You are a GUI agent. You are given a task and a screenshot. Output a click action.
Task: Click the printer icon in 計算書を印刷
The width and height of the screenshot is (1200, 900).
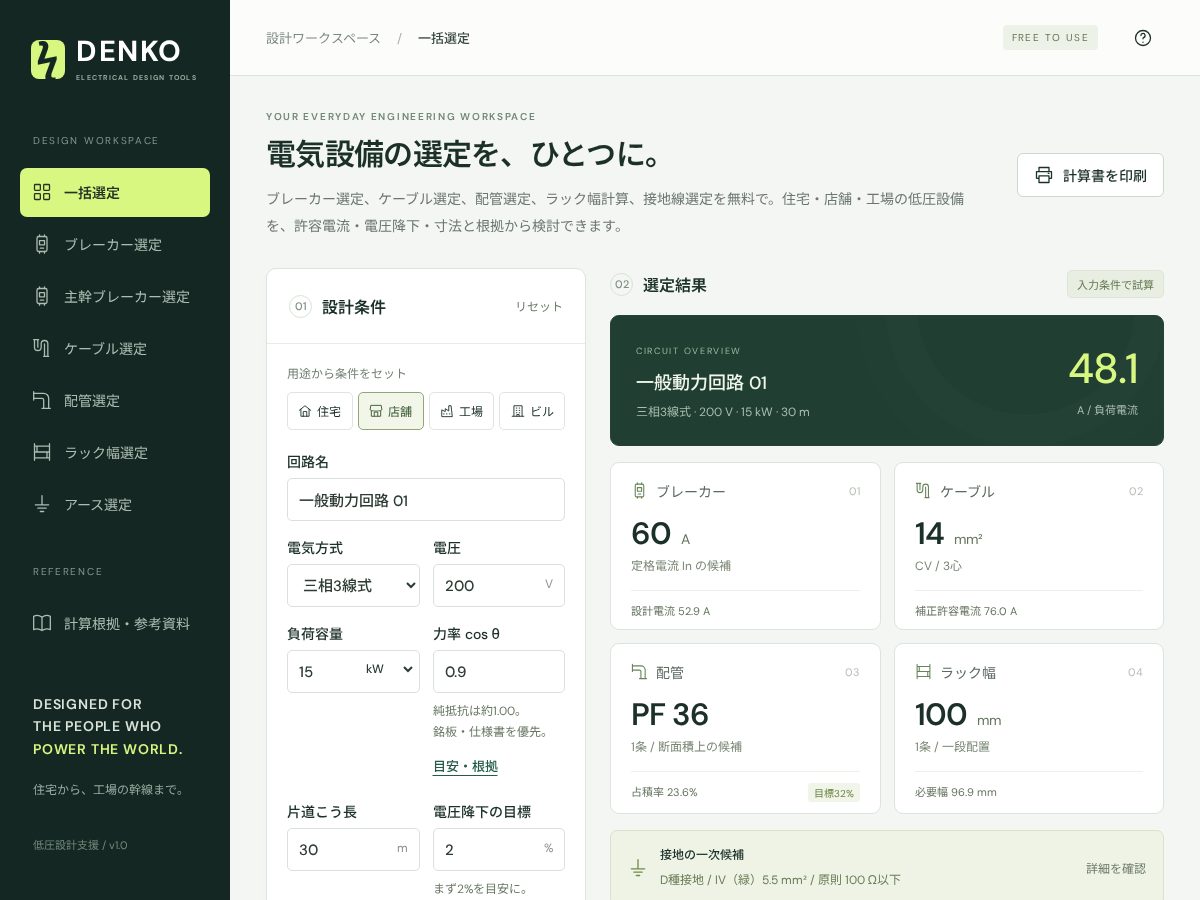point(1044,175)
